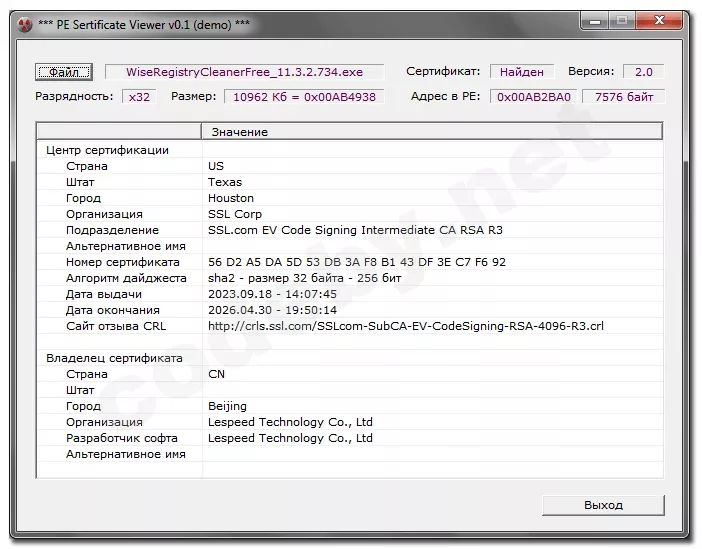Click the size field 10962 Кб = 0x00AB4938
Screen dimensions: 702x549
304,97
